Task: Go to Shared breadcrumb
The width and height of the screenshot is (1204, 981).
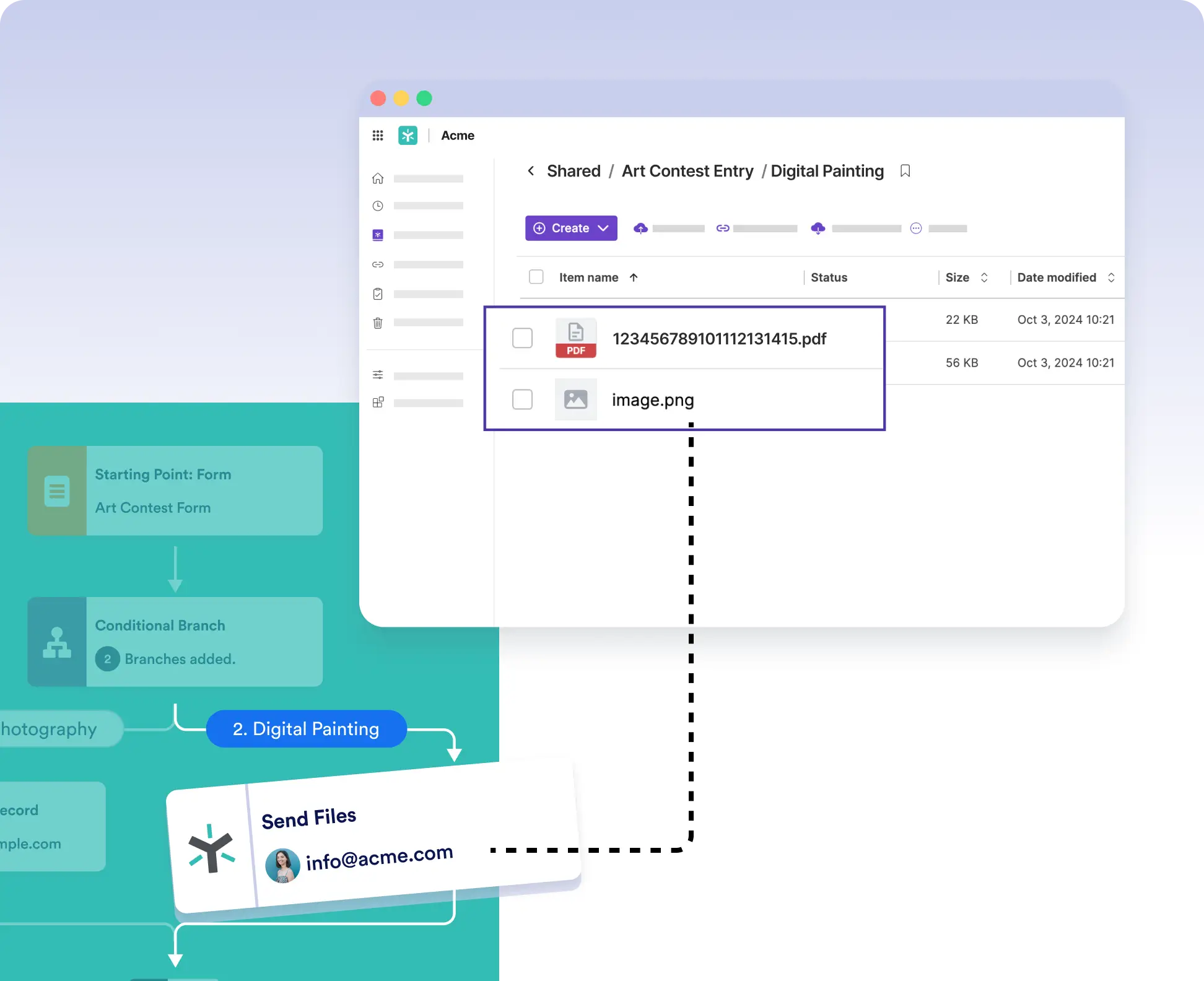Action: point(574,171)
